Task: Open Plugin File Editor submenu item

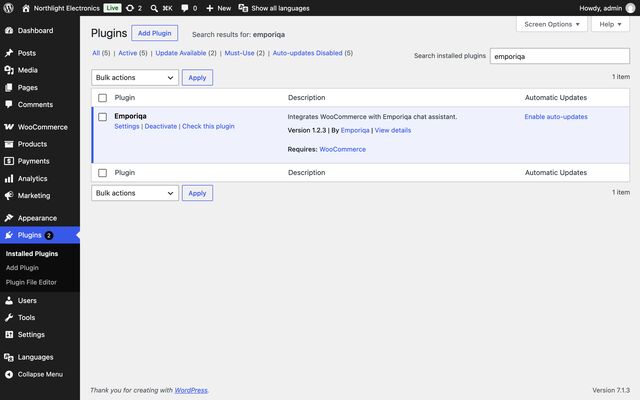Action: [x=31, y=282]
